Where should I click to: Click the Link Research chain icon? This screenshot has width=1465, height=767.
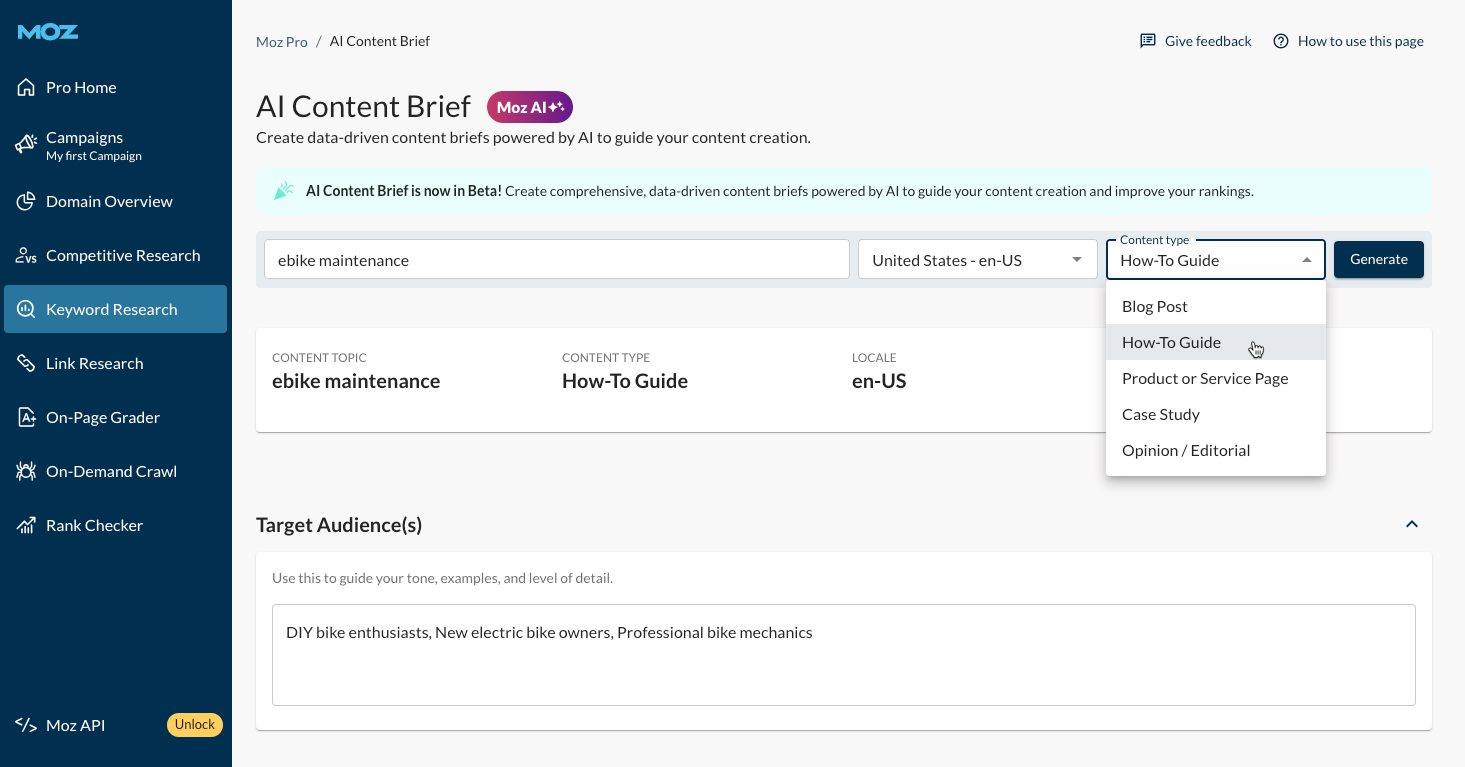tap(27, 364)
